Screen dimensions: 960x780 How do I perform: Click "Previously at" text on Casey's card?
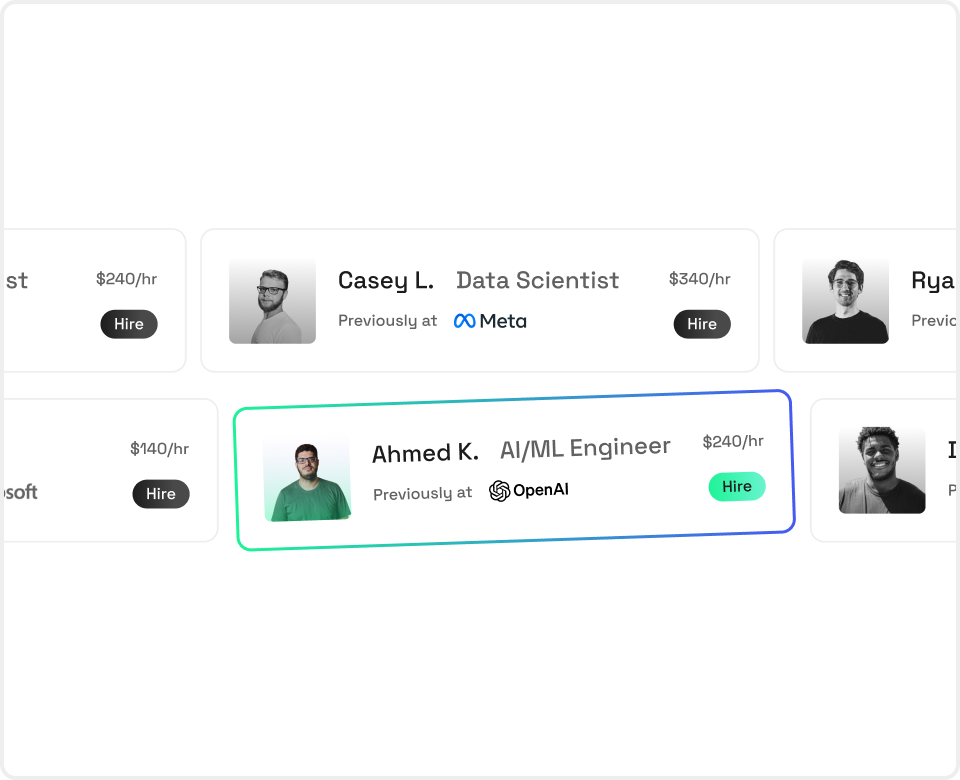pos(387,321)
